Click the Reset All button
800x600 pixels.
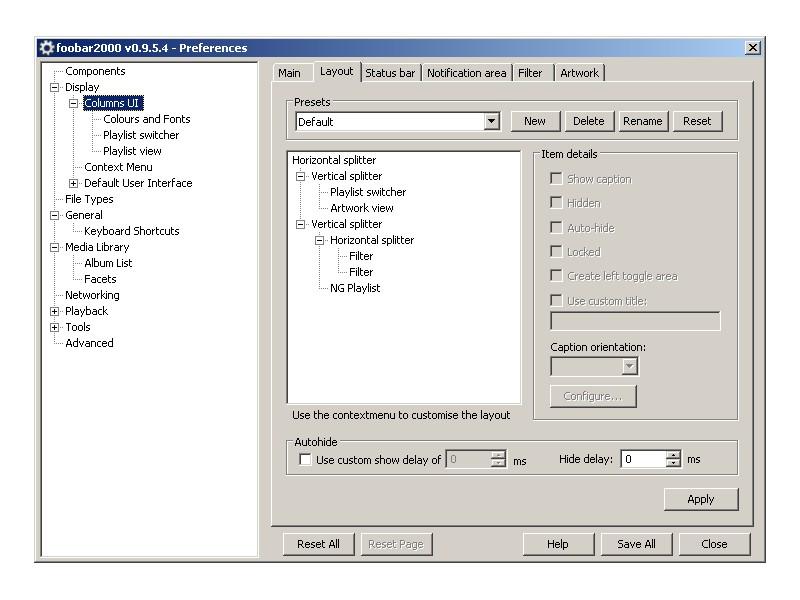pyautogui.click(x=318, y=544)
